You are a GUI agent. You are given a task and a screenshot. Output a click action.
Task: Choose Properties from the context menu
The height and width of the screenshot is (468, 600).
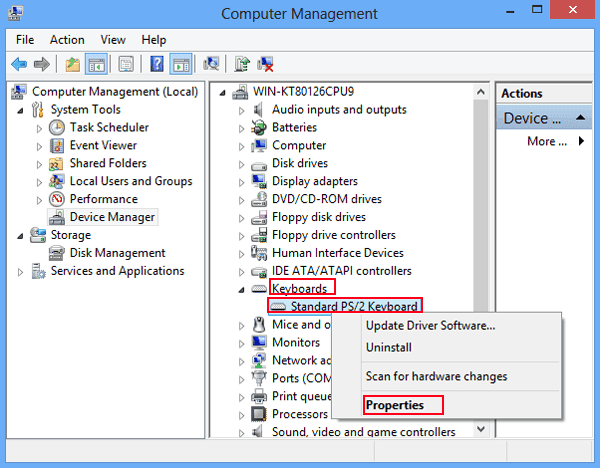[394, 405]
